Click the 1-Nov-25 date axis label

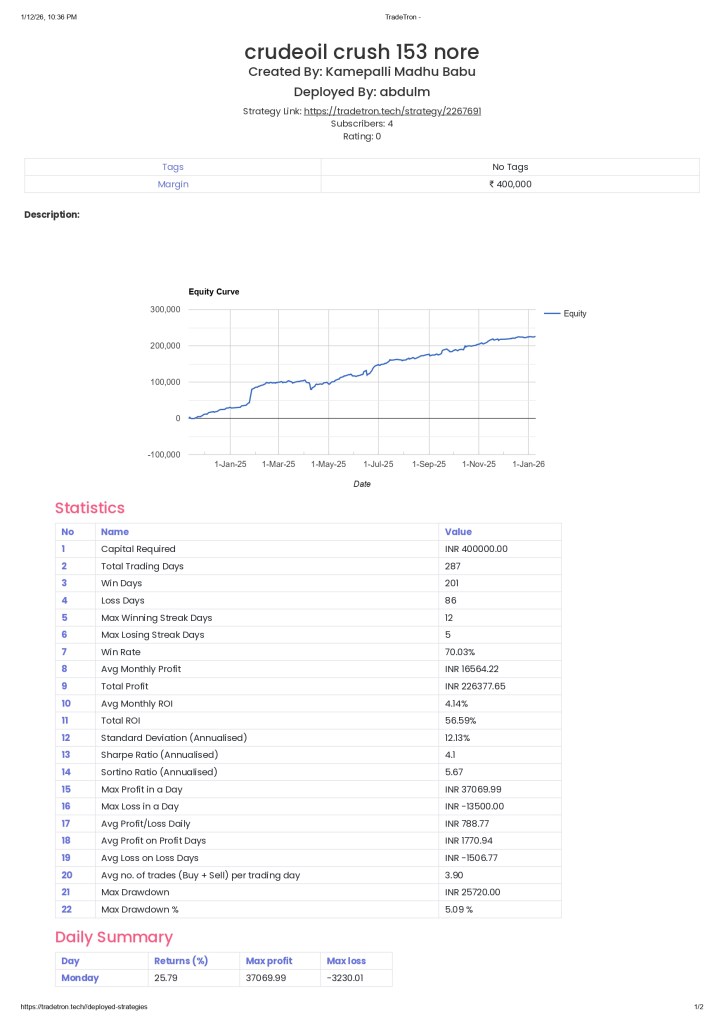tap(478, 464)
